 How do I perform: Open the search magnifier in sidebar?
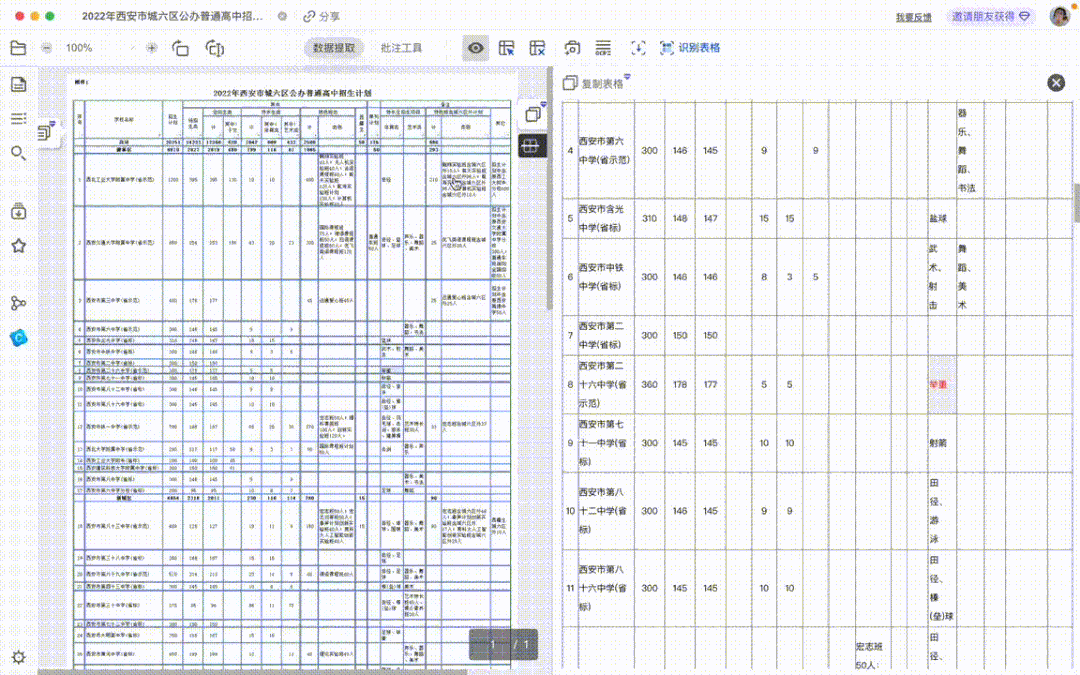19,153
